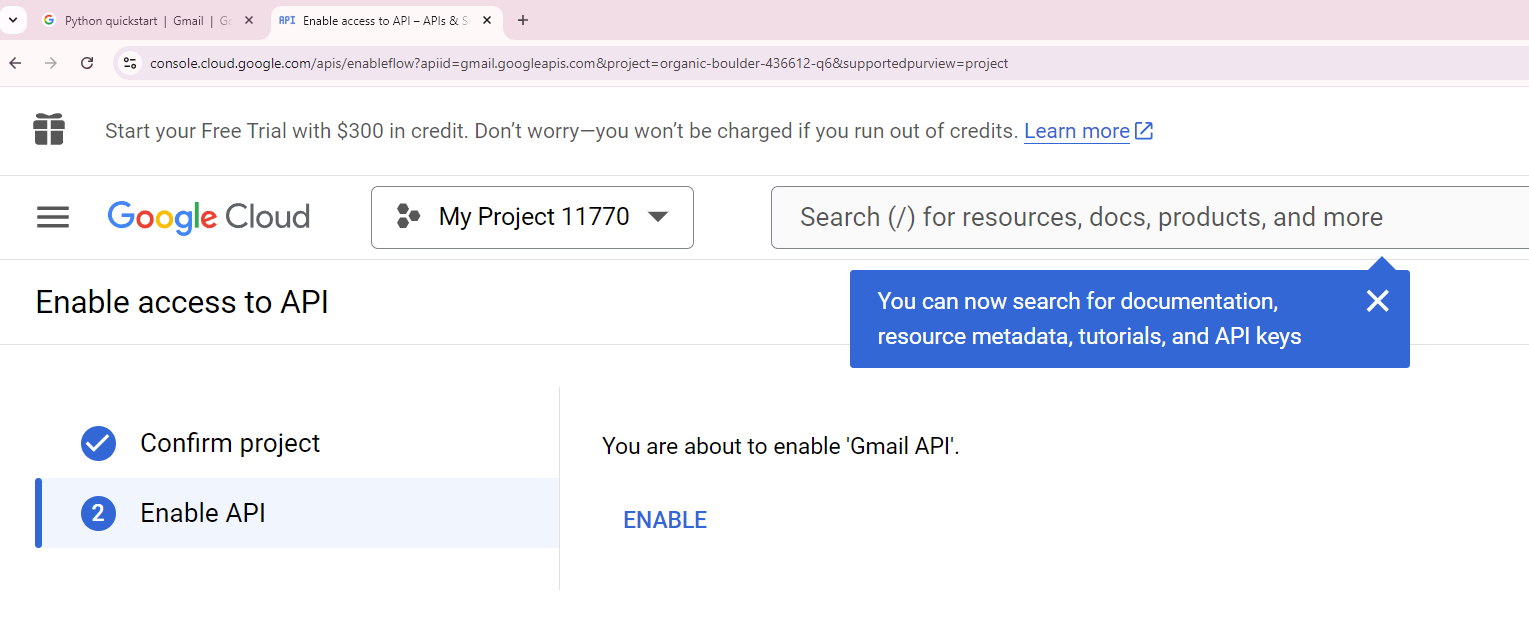Image resolution: width=1529 pixels, height=617 pixels.
Task: Open the Learn more free trial link
Action: 1077,131
